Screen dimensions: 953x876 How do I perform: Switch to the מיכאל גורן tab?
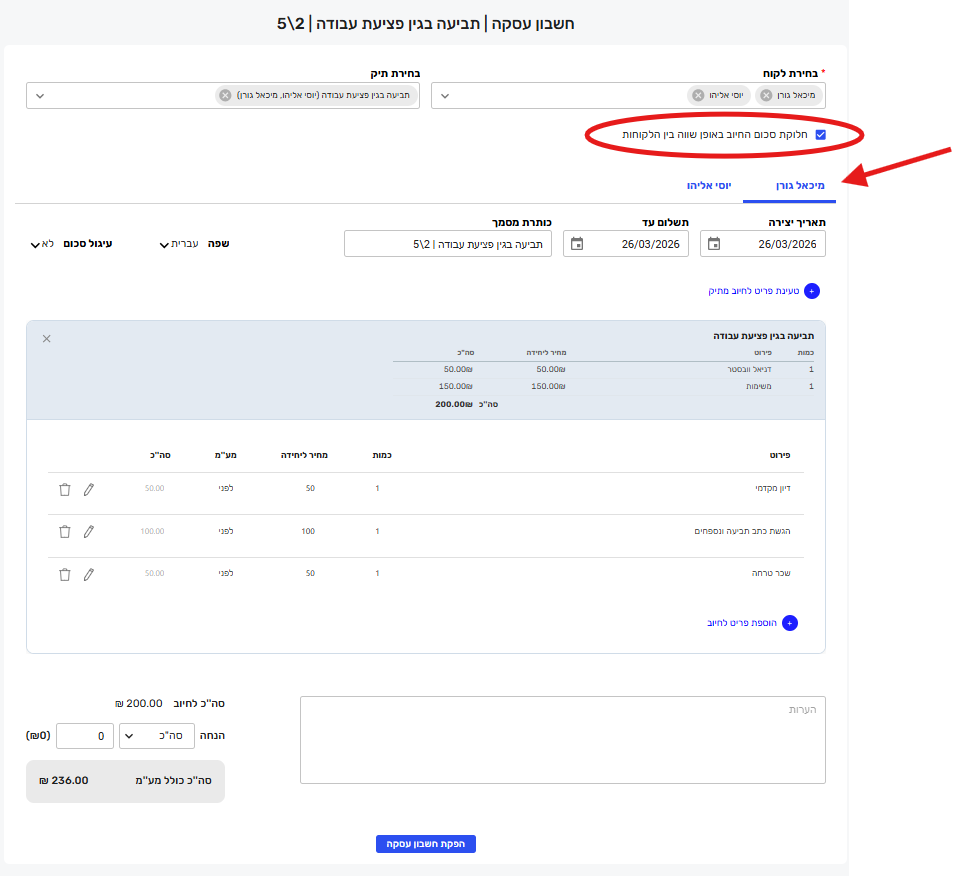(799, 186)
